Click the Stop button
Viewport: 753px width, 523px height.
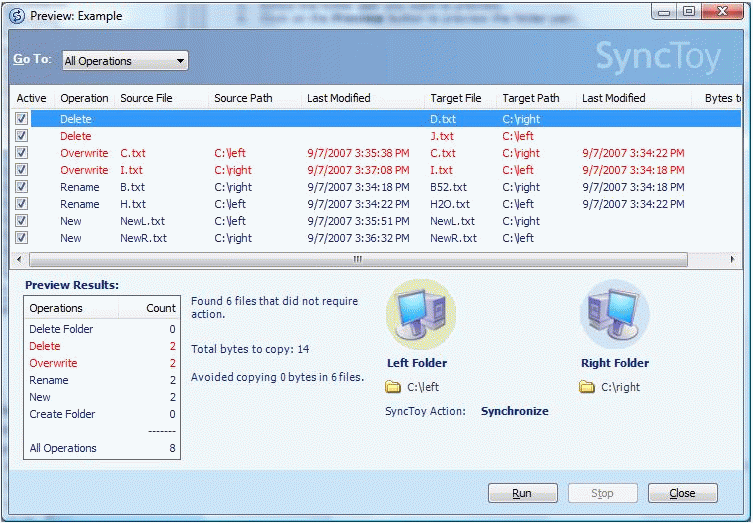(x=602, y=493)
